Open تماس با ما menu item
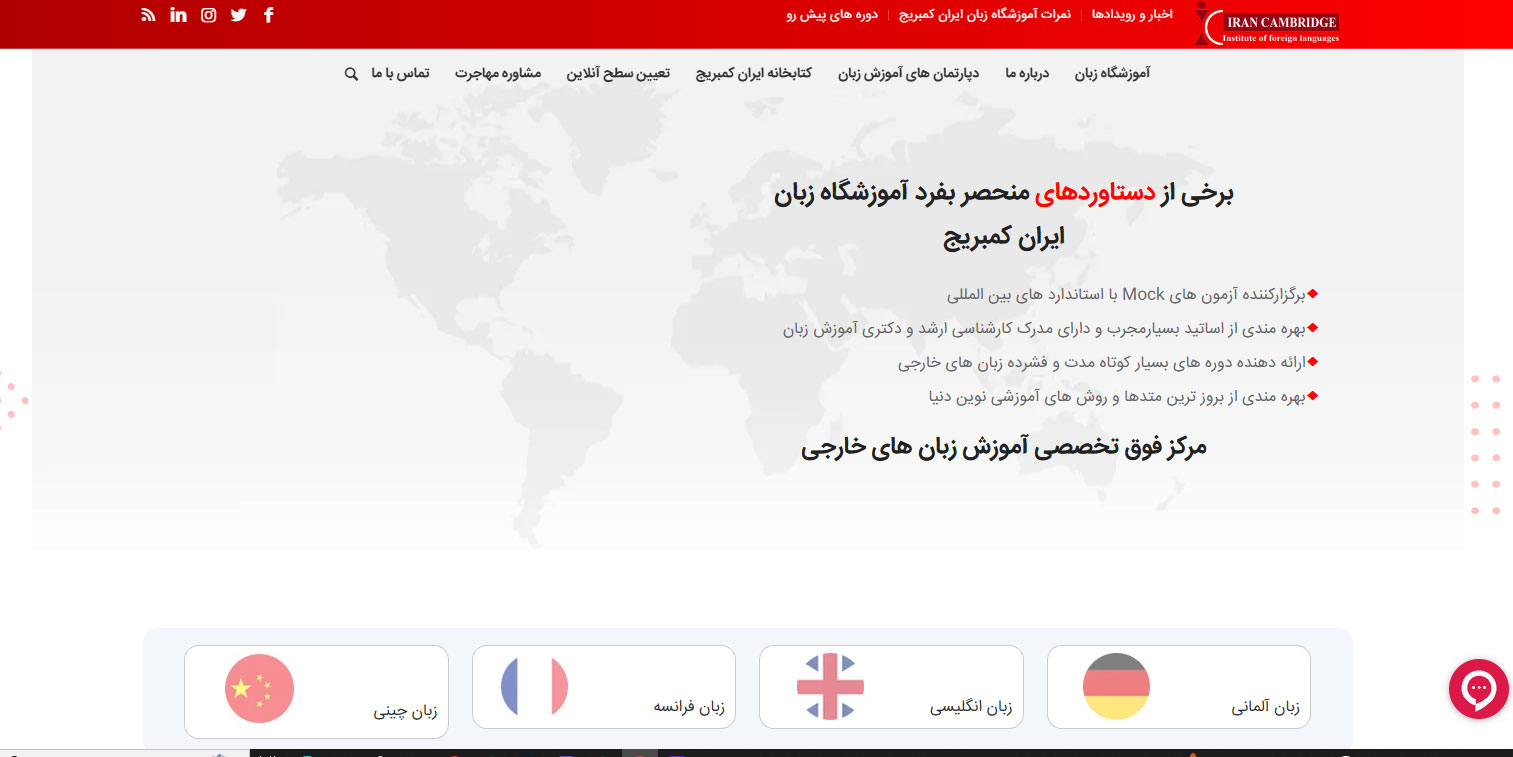The height and width of the screenshot is (757, 1513). pyautogui.click(x=400, y=73)
